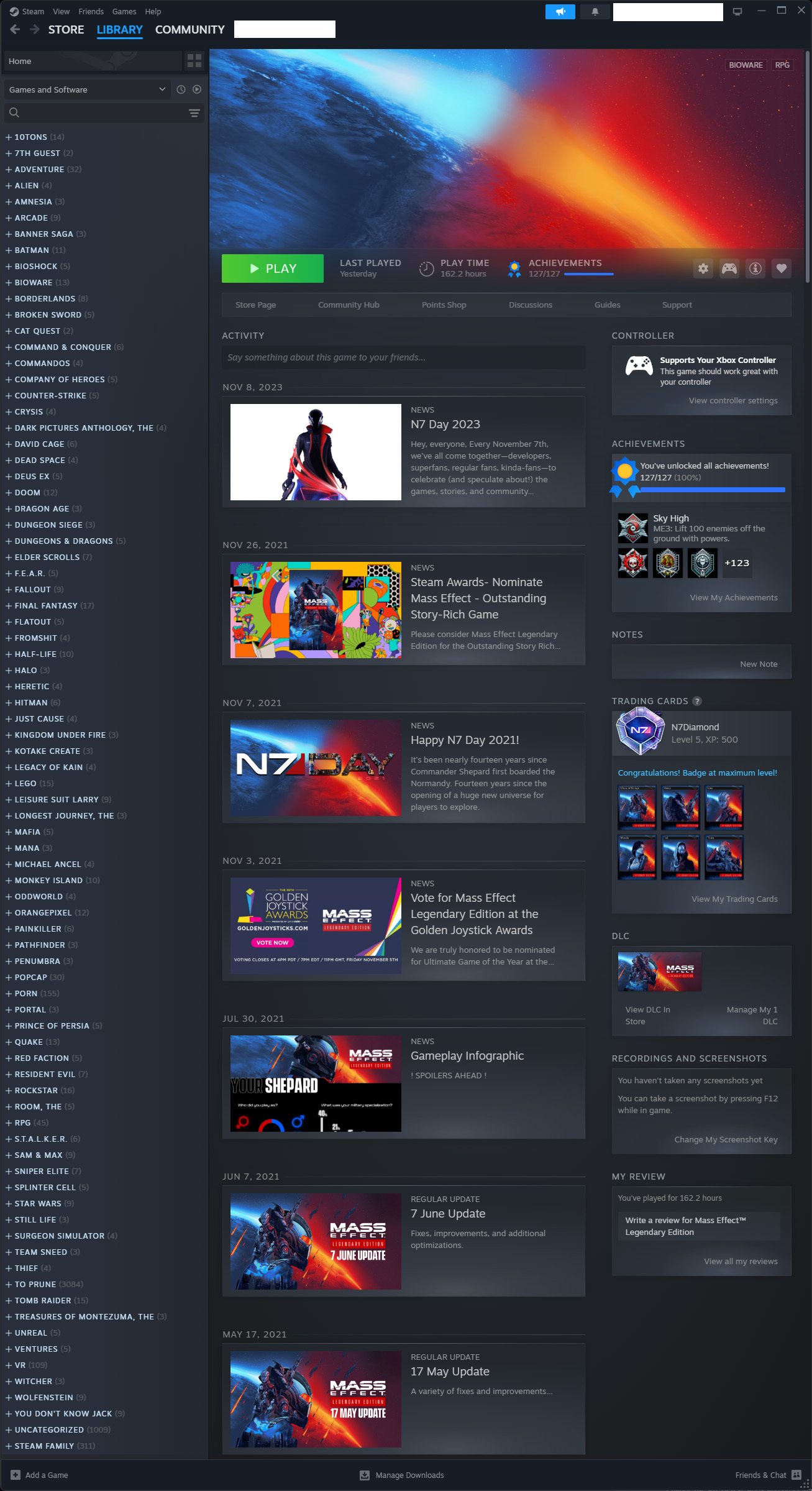Open the announcements megaphone button

[x=560, y=12]
